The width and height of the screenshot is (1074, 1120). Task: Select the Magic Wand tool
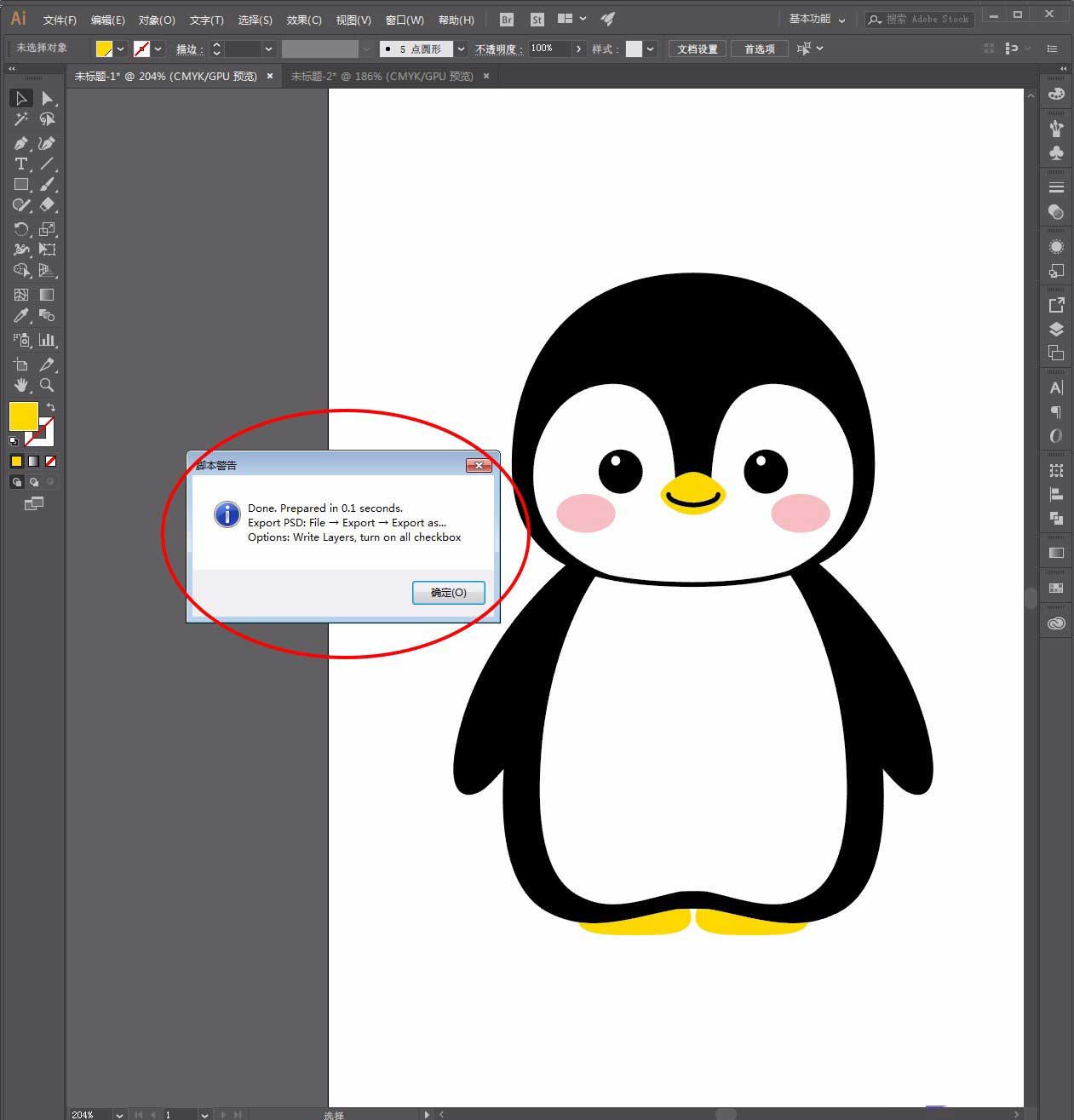tap(20, 119)
